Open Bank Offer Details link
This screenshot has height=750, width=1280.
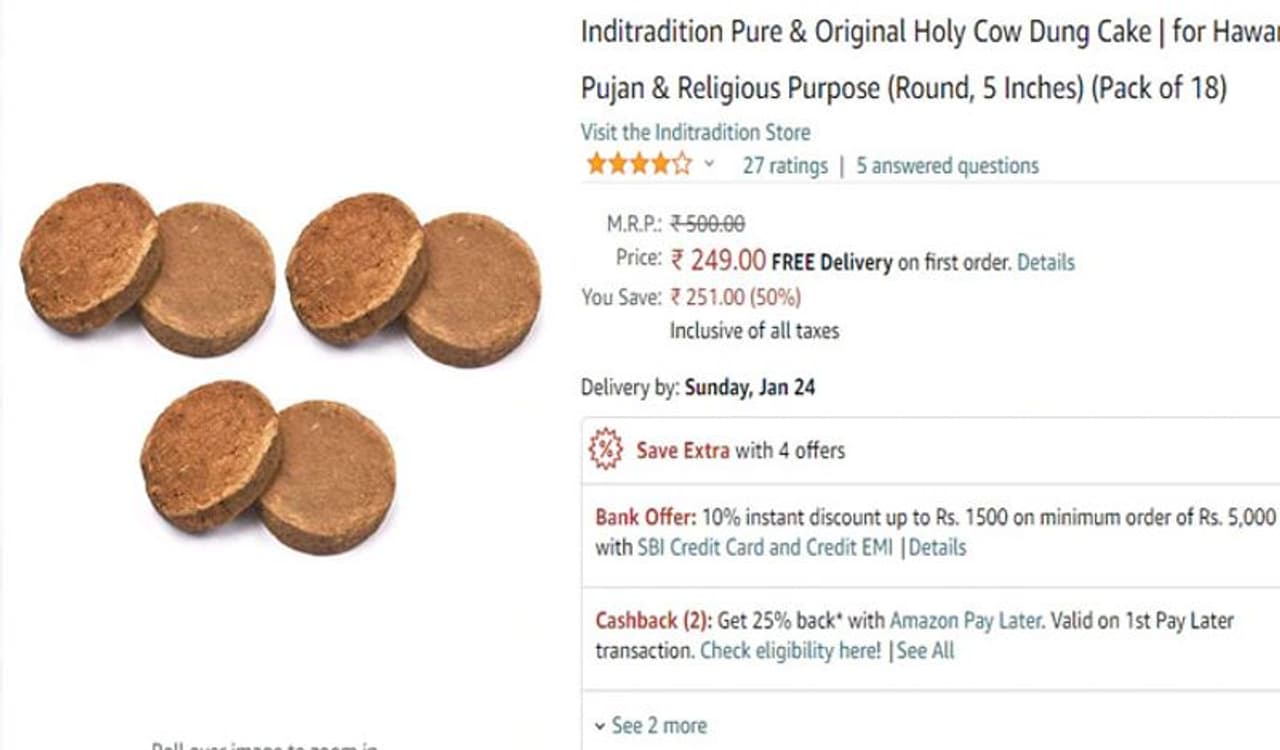[x=937, y=548]
